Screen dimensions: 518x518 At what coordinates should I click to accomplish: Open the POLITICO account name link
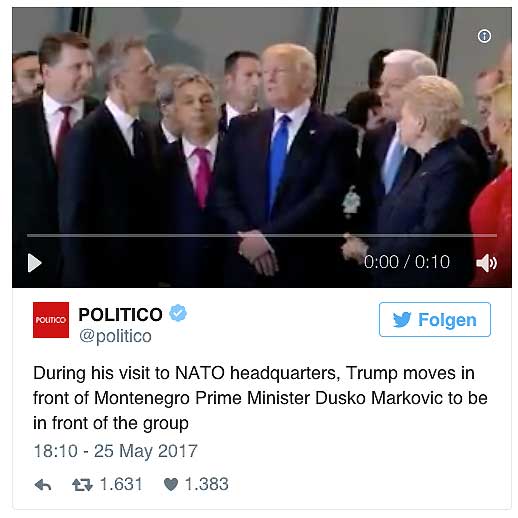120,314
